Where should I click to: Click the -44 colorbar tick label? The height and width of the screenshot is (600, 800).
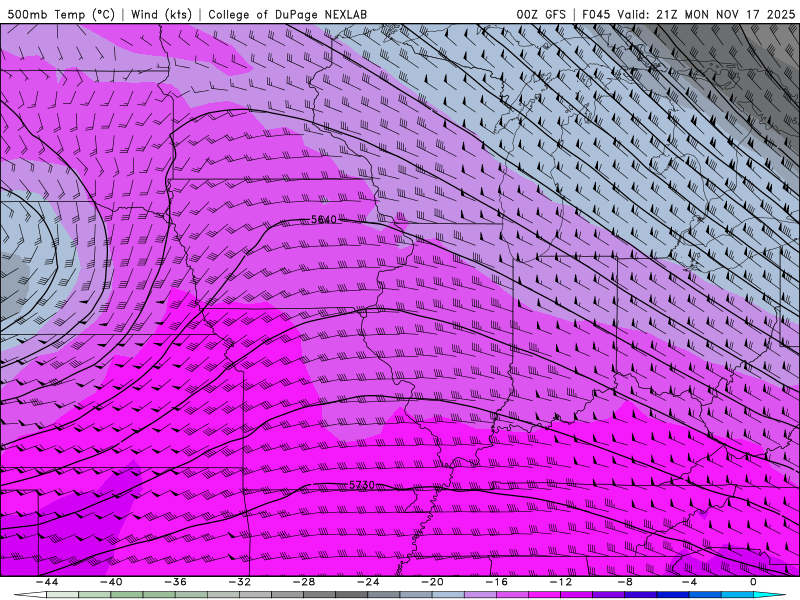click(47, 582)
